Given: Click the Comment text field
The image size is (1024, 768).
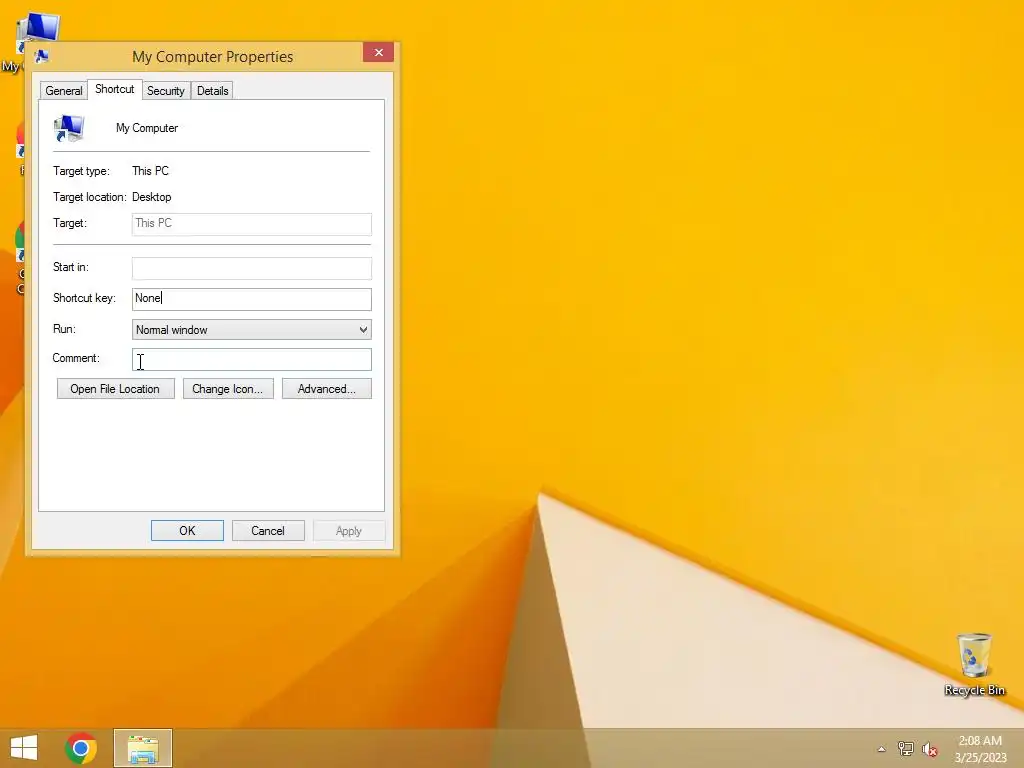Looking at the screenshot, I should coord(252,359).
